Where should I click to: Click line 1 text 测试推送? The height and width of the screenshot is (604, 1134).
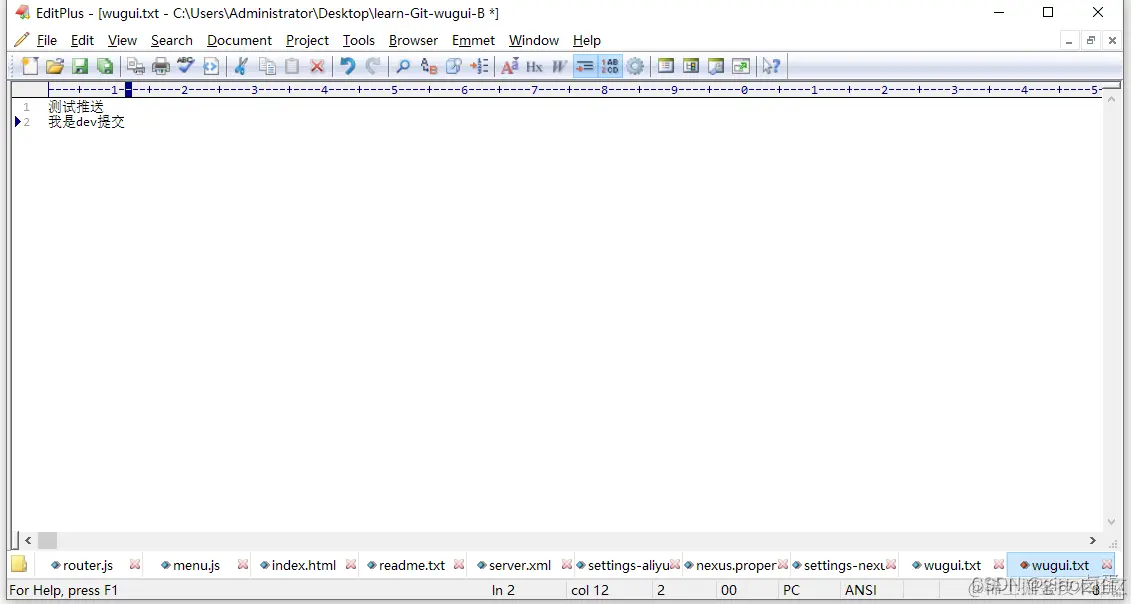click(76, 107)
